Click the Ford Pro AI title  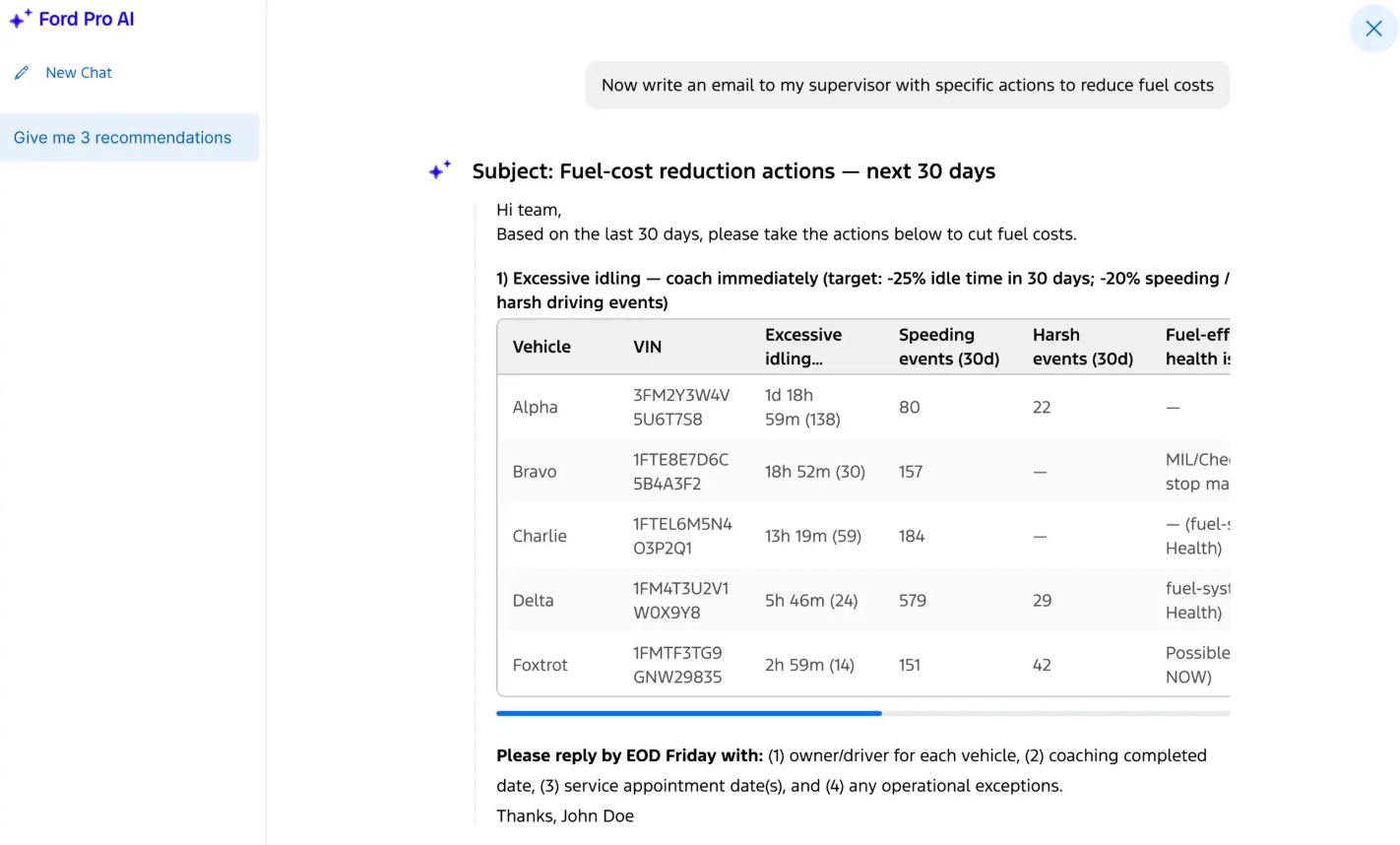point(87,19)
